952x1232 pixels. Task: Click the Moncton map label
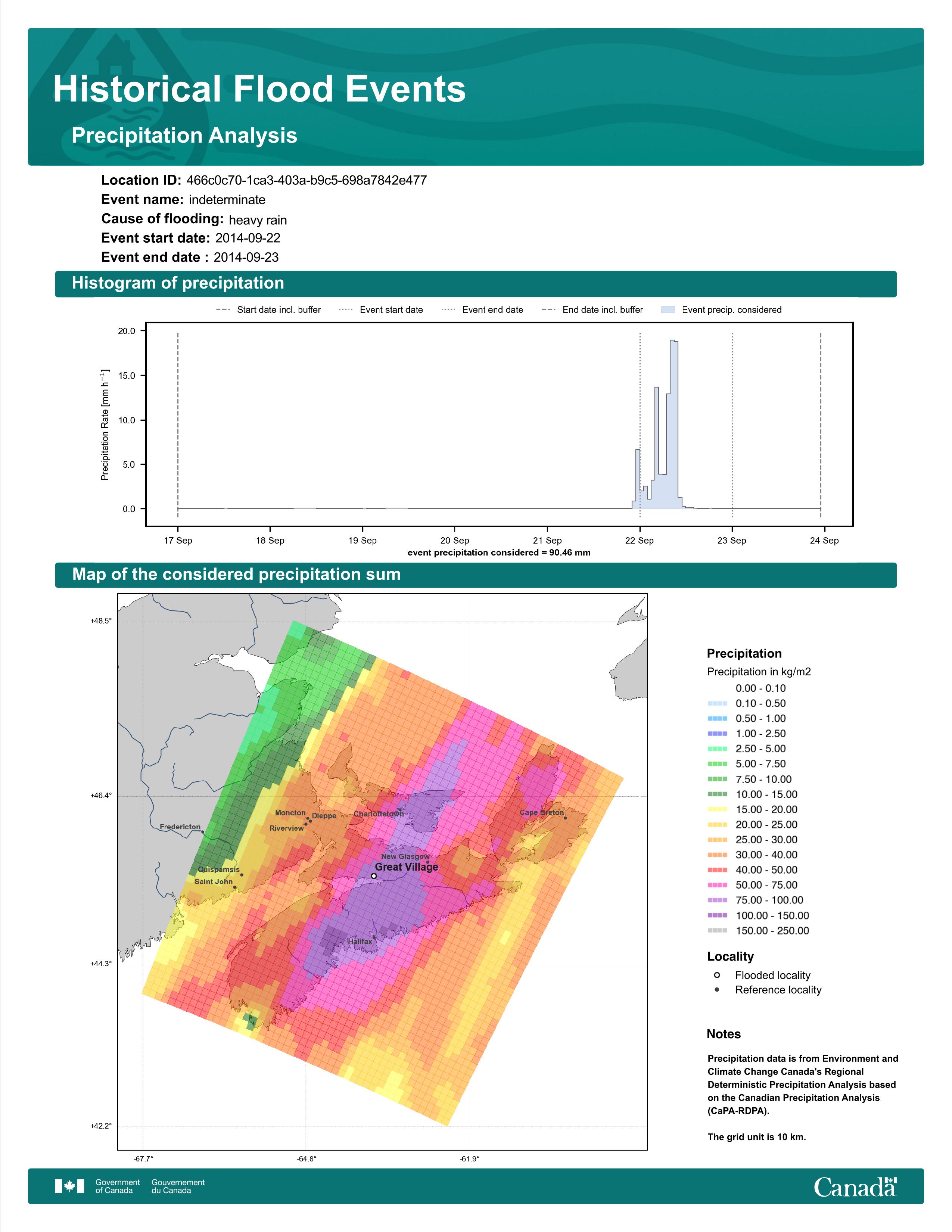(290, 813)
